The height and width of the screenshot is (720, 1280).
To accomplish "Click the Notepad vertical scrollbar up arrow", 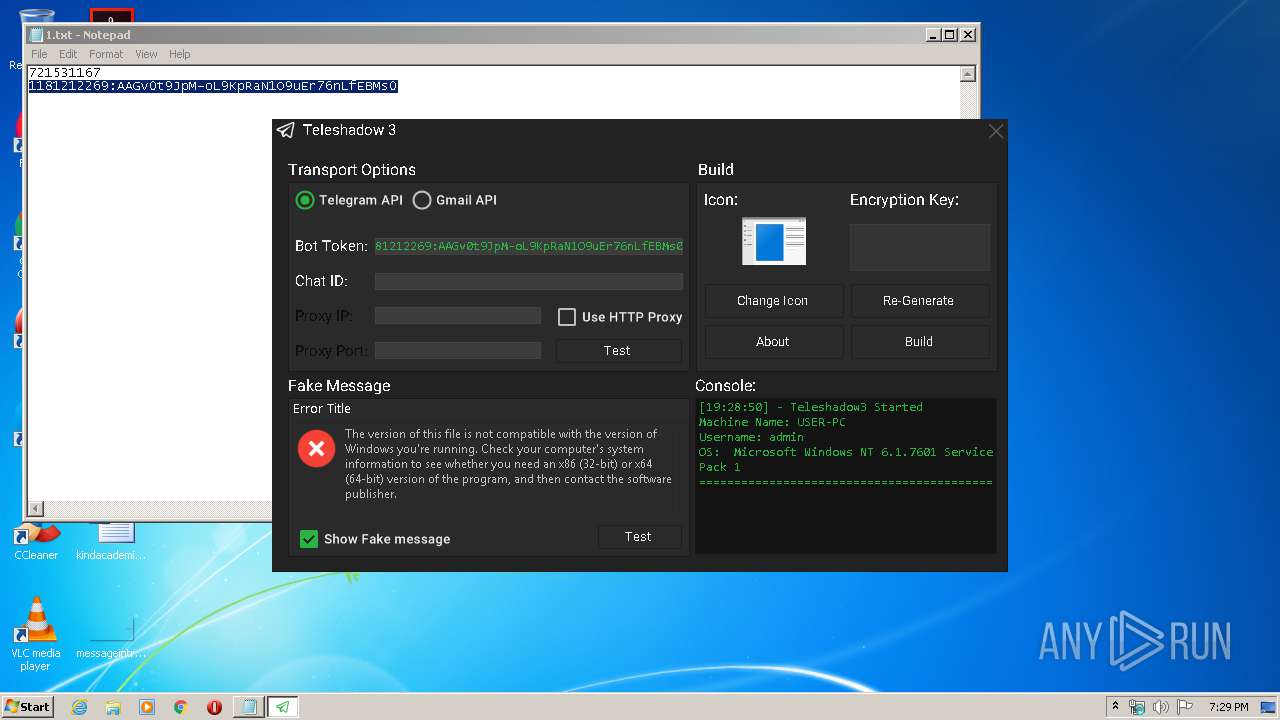I will coord(967,74).
